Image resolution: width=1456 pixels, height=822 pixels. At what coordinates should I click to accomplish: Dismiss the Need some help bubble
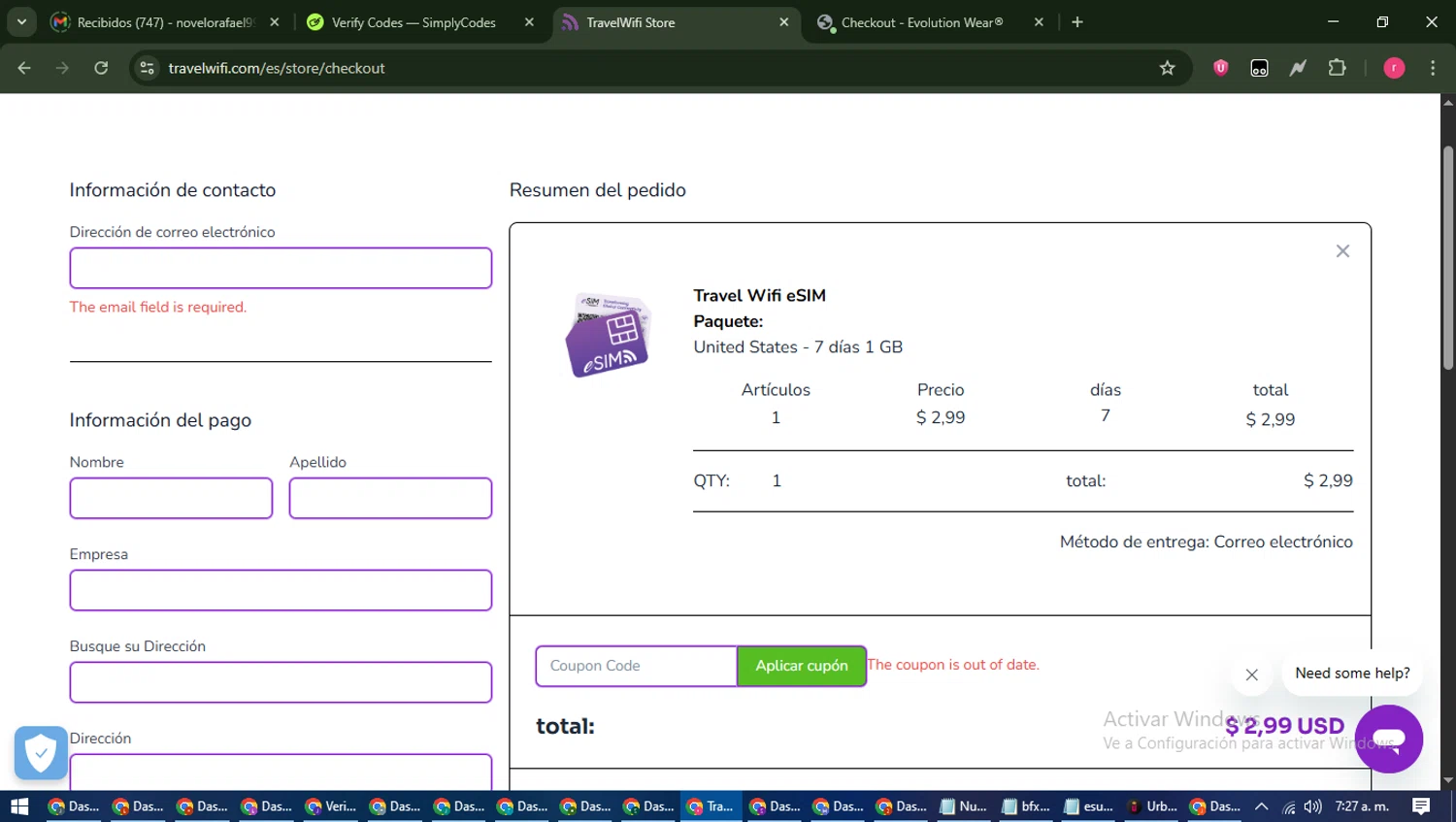click(x=1252, y=674)
